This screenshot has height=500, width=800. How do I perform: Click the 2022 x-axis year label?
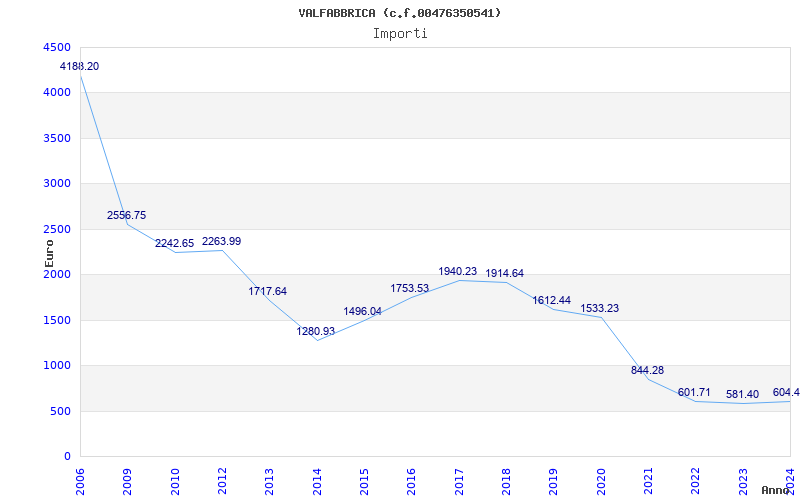pos(695,482)
